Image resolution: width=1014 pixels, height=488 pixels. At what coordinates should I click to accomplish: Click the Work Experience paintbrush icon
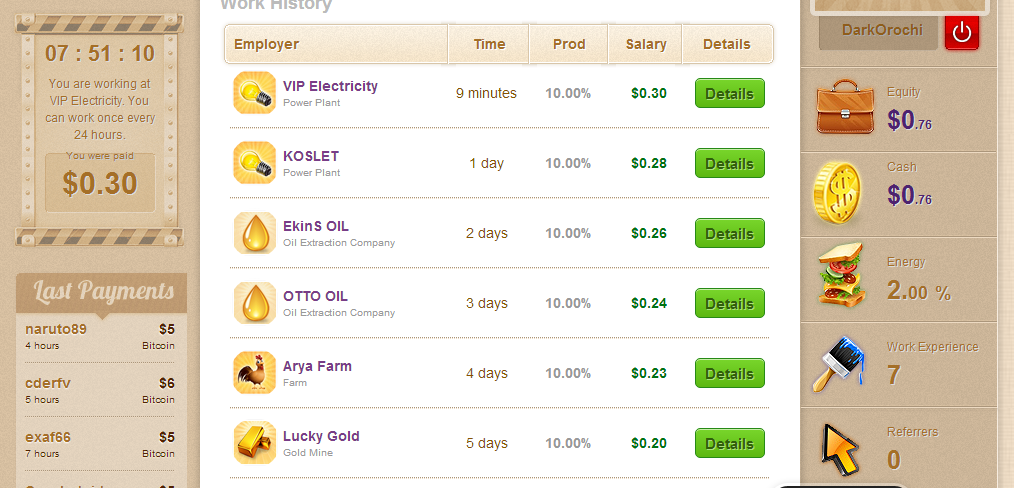click(x=840, y=365)
